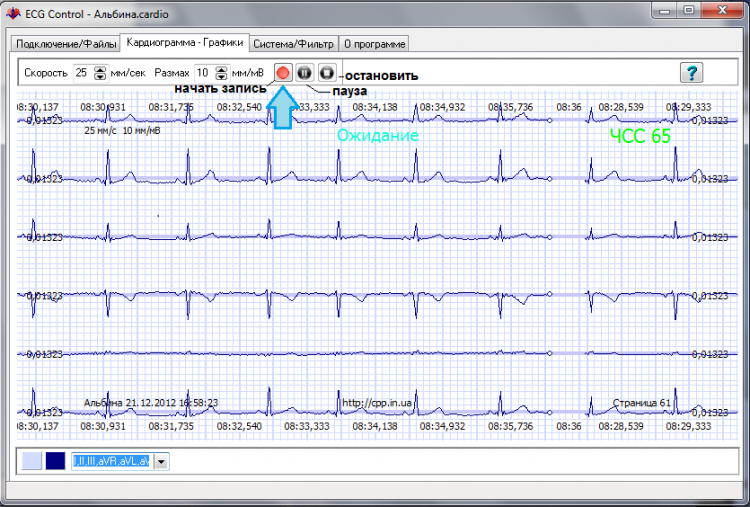Click the Ожидание status text
Viewport: 750px width, 507px height.
tap(378, 136)
